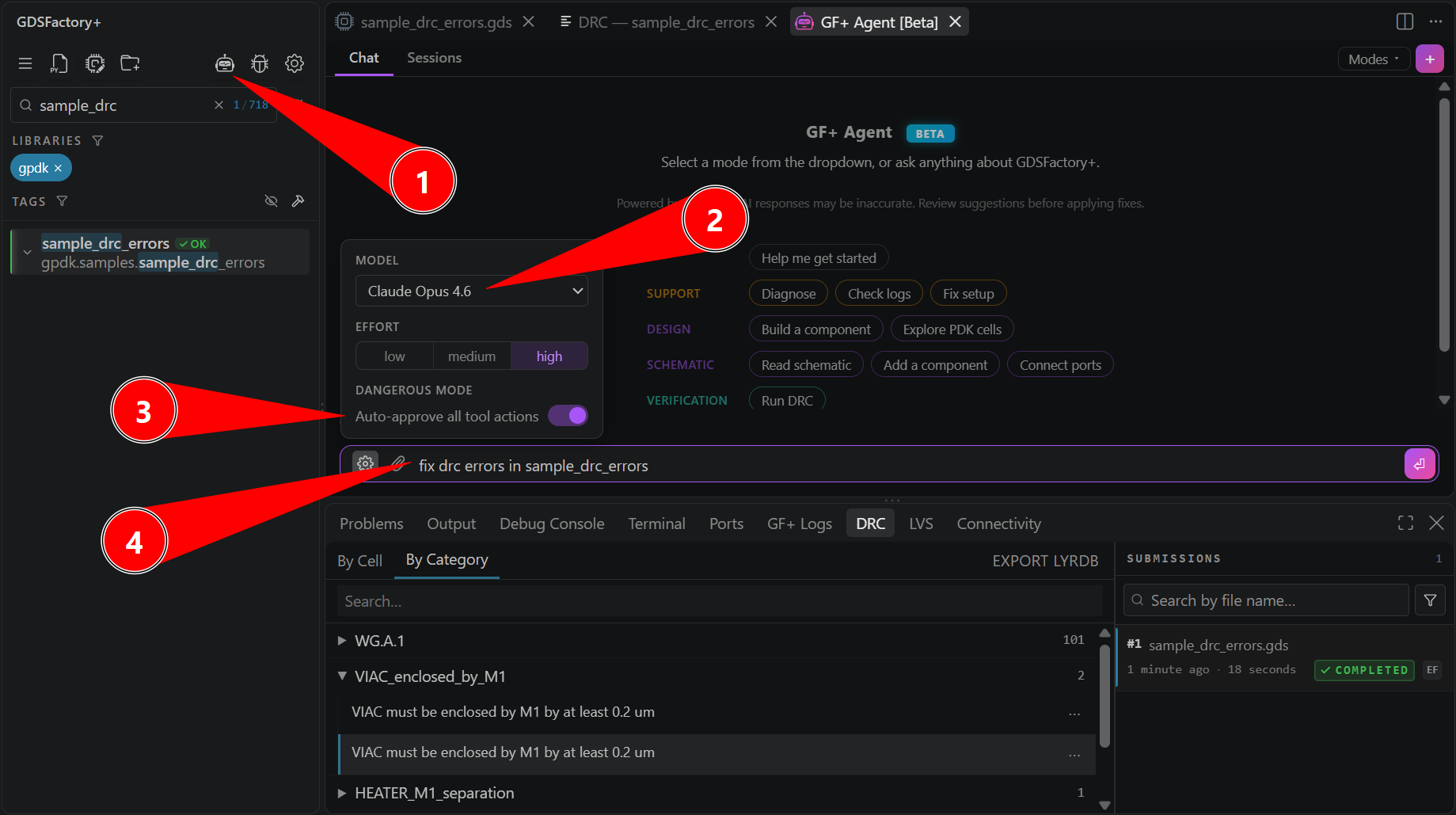Click EXPORT LYRDB button
This screenshot has height=815, width=1456.
[x=1045, y=561]
